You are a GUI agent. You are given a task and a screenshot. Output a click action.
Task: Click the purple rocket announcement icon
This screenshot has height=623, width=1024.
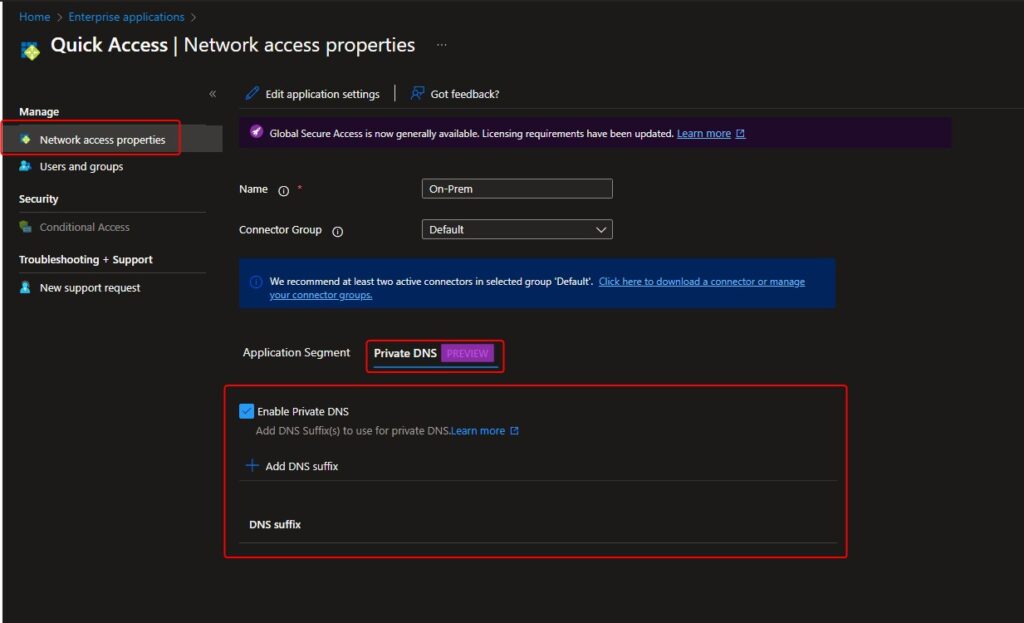tap(256, 132)
